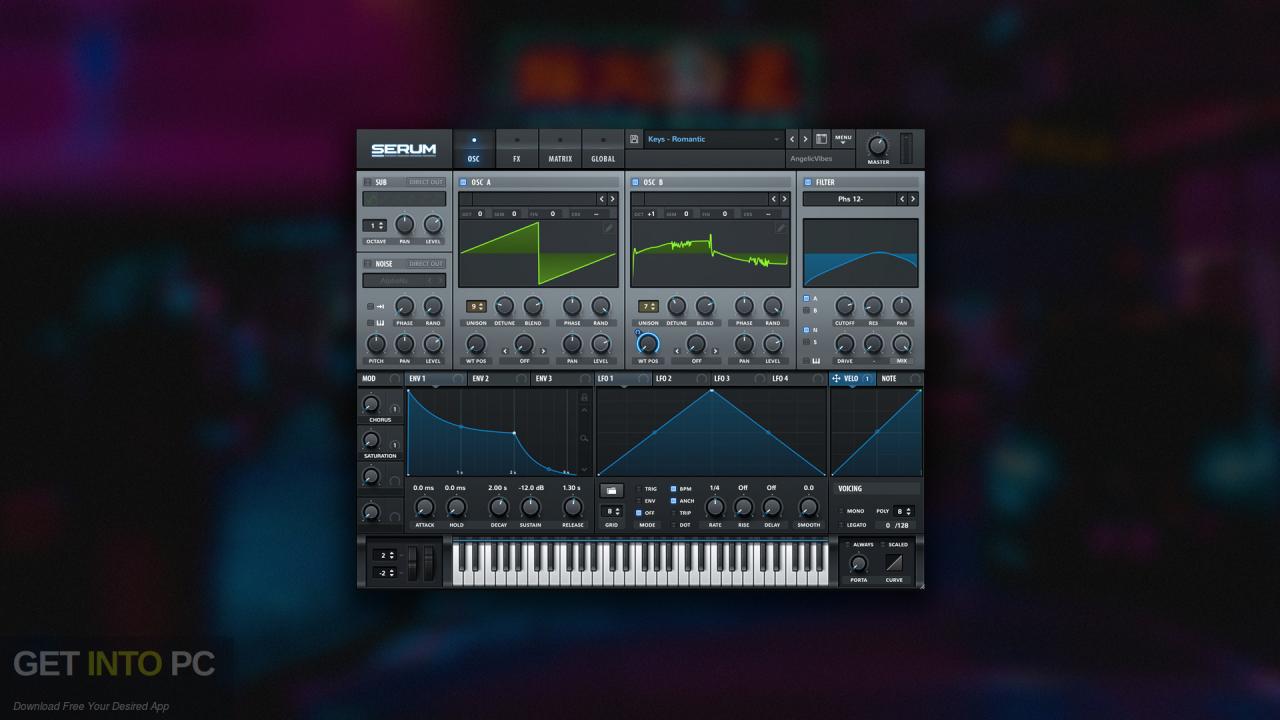This screenshot has height=720, width=1280.
Task: Toggle filter routing for oscillator A
Action: [807, 298]
